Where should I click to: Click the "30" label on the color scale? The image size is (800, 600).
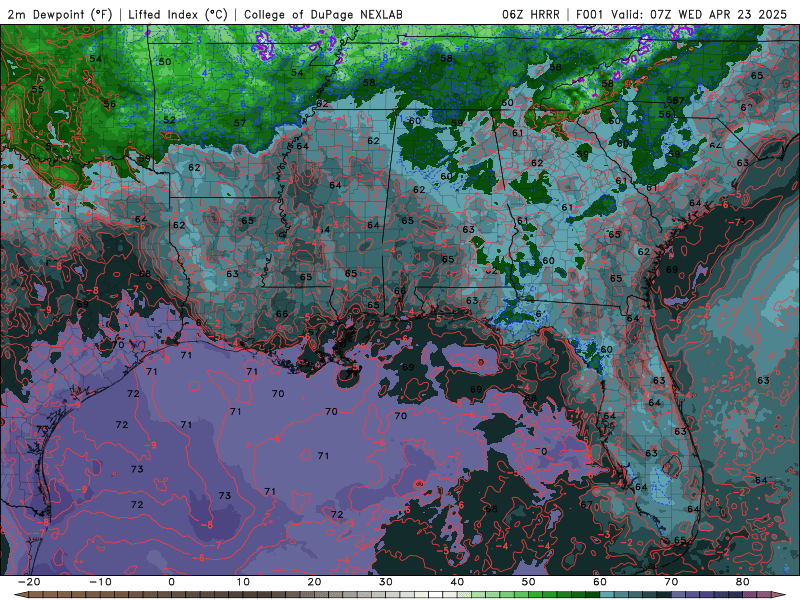coord(386,582)
